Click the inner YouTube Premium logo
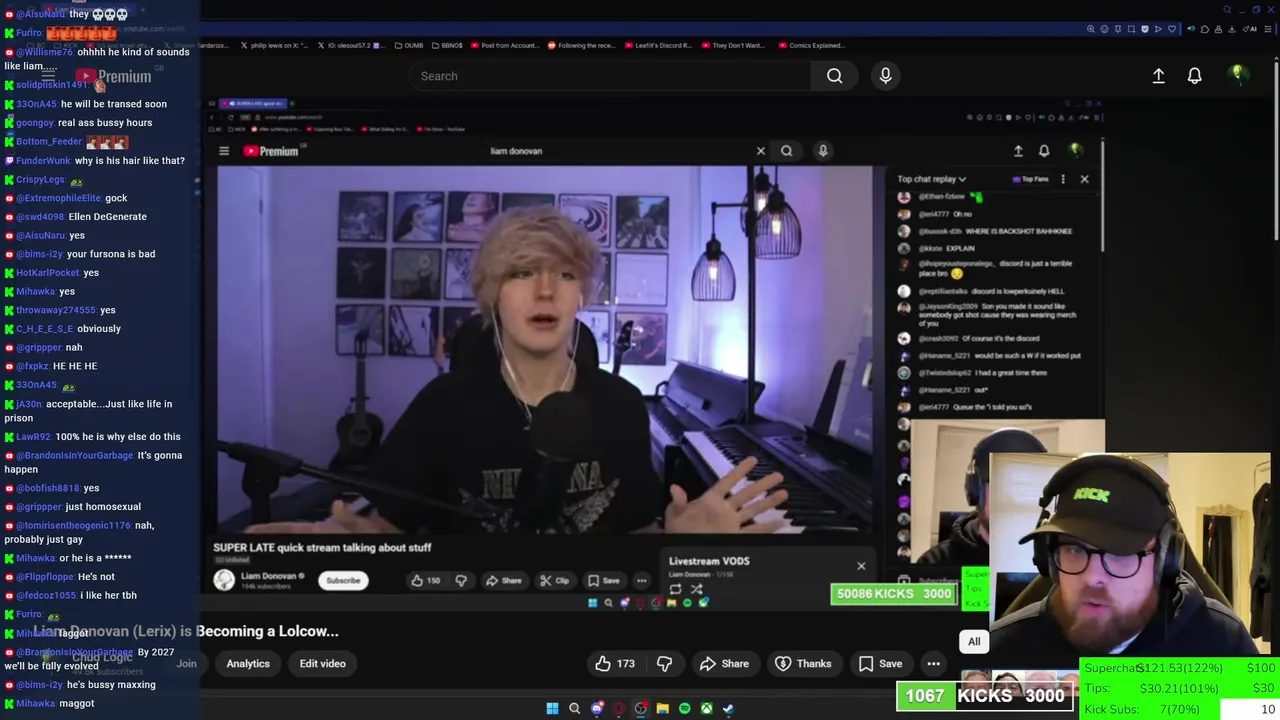 point(272,151)
